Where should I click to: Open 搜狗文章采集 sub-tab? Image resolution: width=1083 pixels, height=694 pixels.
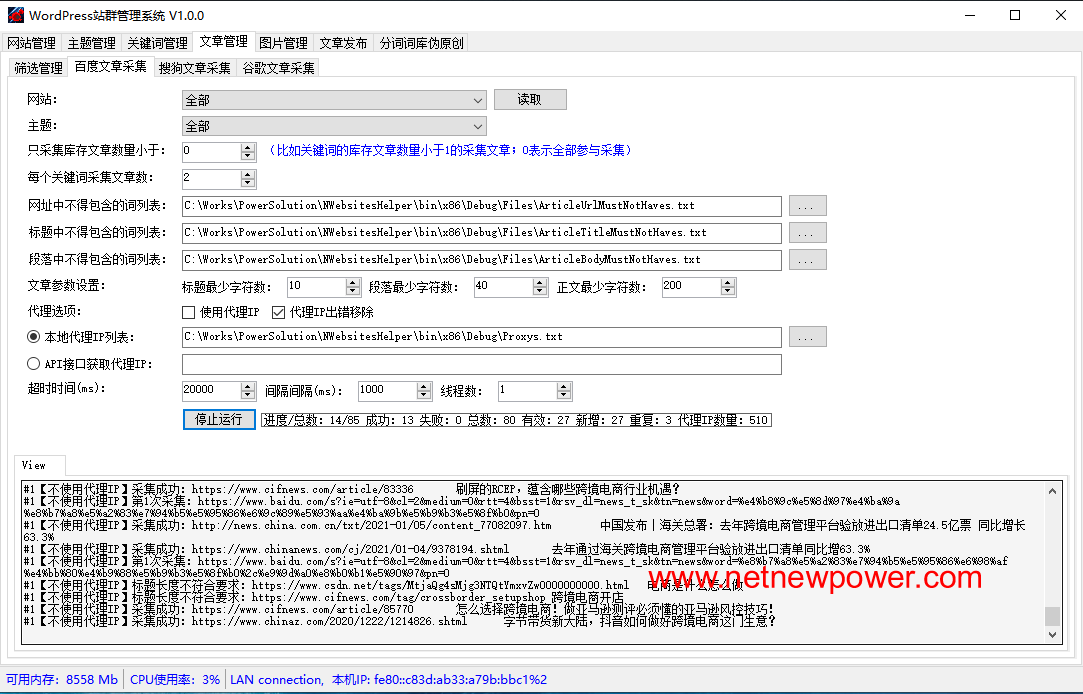pos(195,68)
